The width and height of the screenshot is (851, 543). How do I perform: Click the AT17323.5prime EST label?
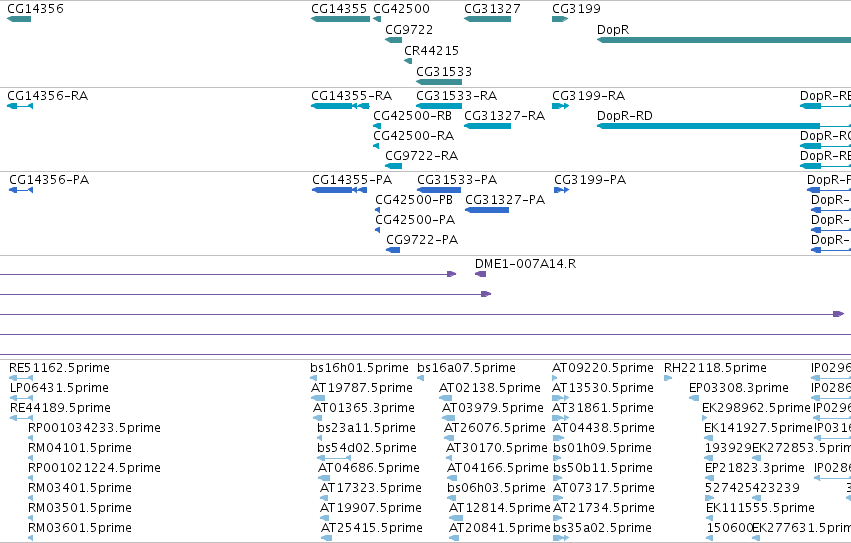coord(371,488)
